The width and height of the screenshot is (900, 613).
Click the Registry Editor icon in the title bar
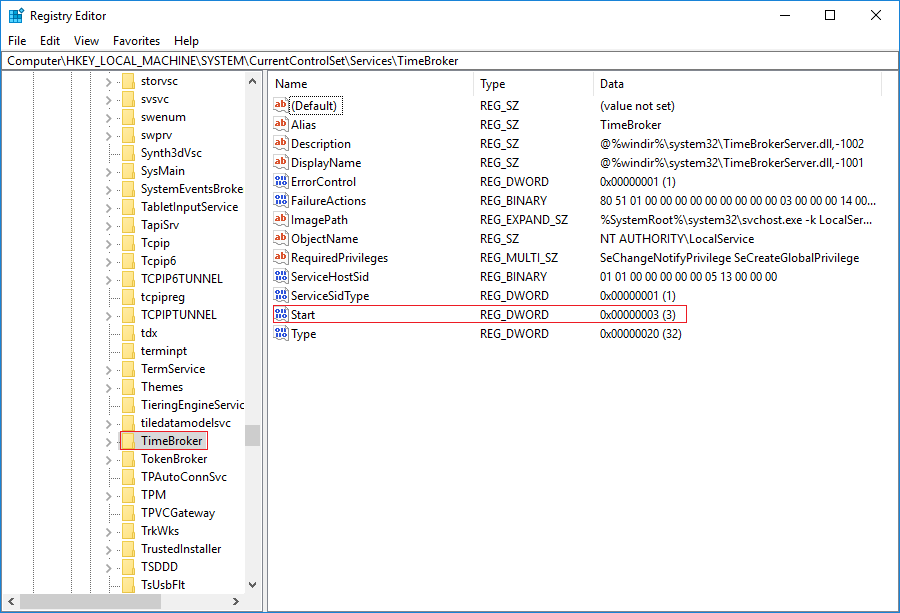click(x=16, y=16)
